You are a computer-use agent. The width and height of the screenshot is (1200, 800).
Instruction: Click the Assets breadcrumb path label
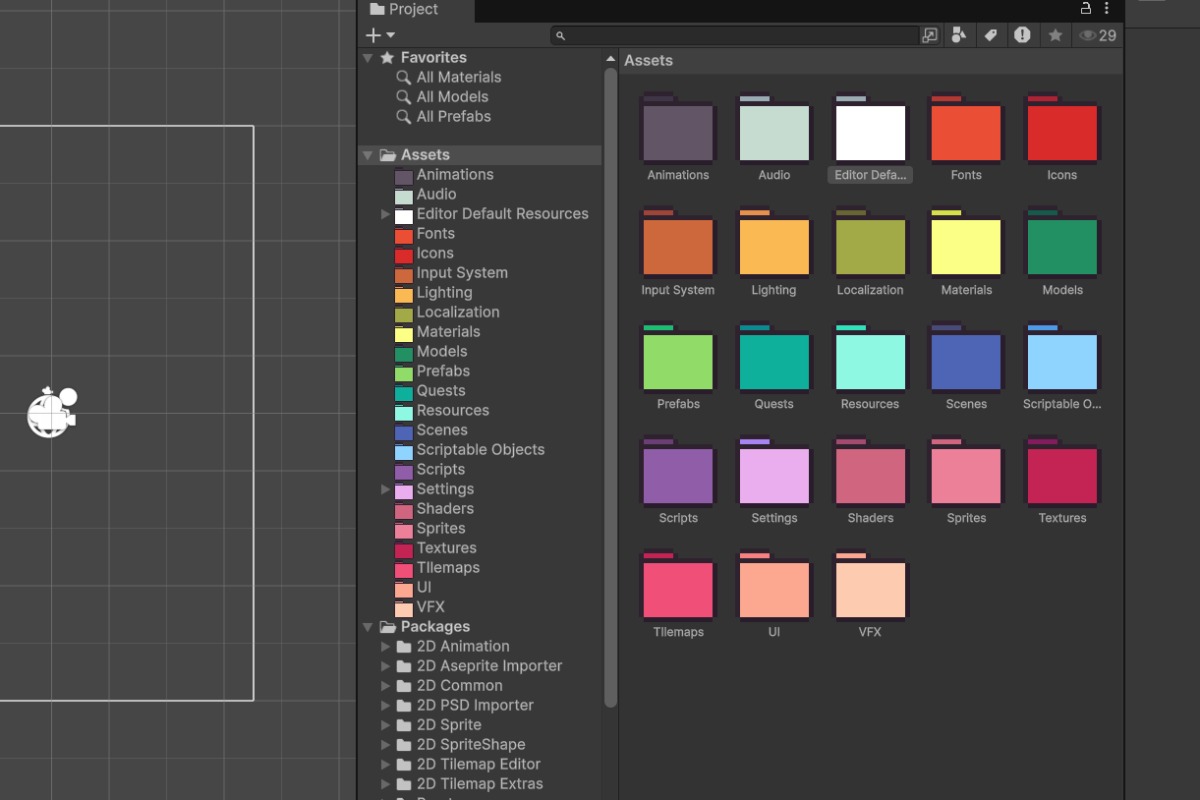coord(648,61)
